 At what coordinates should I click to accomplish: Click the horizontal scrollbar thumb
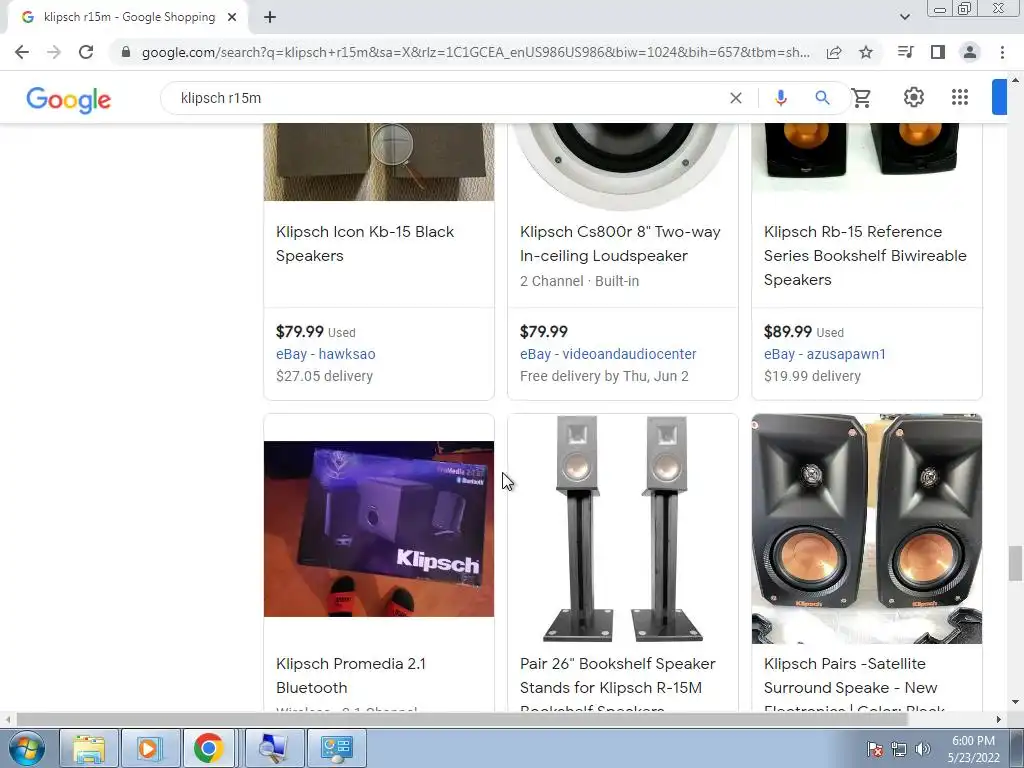pyautogui.click(x=462, y=720)
